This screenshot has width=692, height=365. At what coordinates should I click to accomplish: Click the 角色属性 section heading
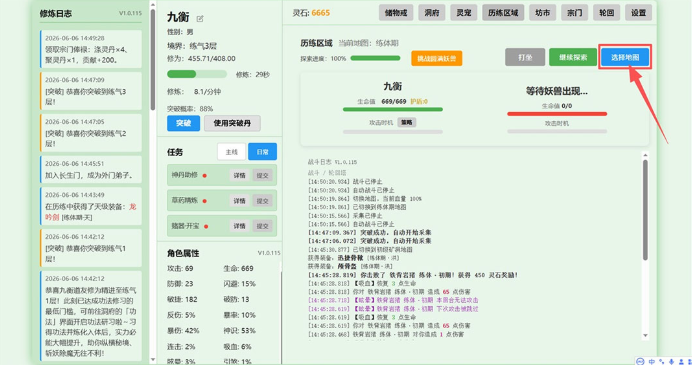(183, 253)
